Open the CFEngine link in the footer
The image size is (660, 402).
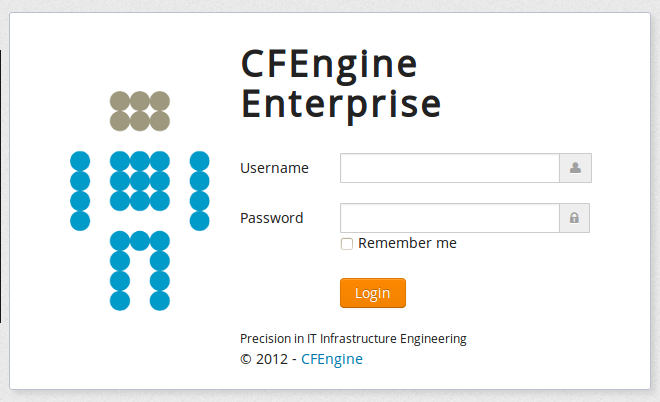click(x=332, y=359)
